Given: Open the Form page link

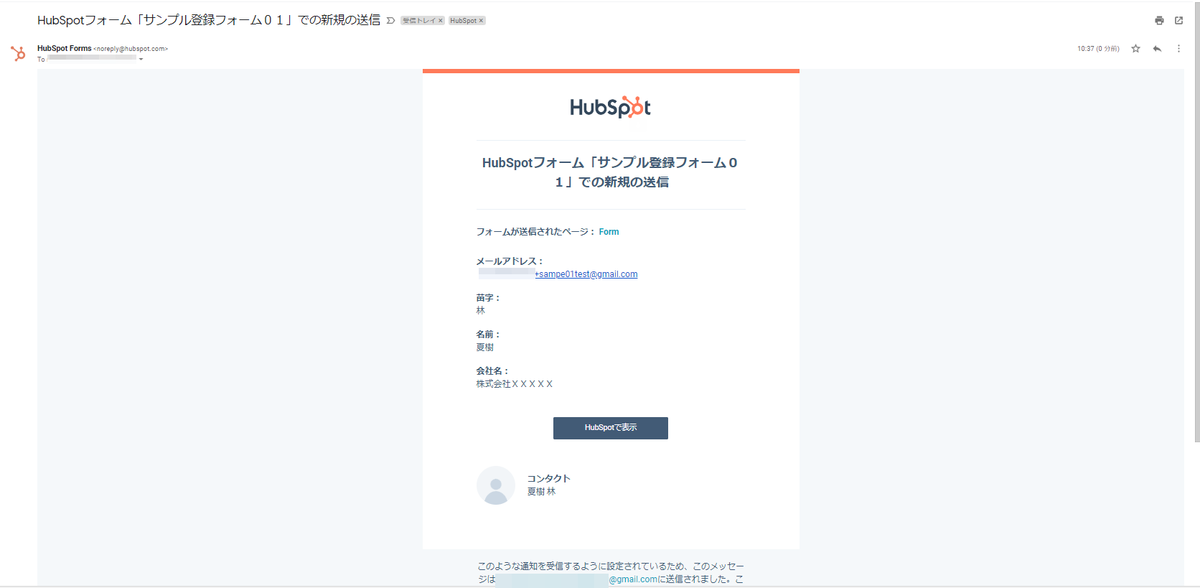Looking at the screenshot, I should (x=609, y=232).
